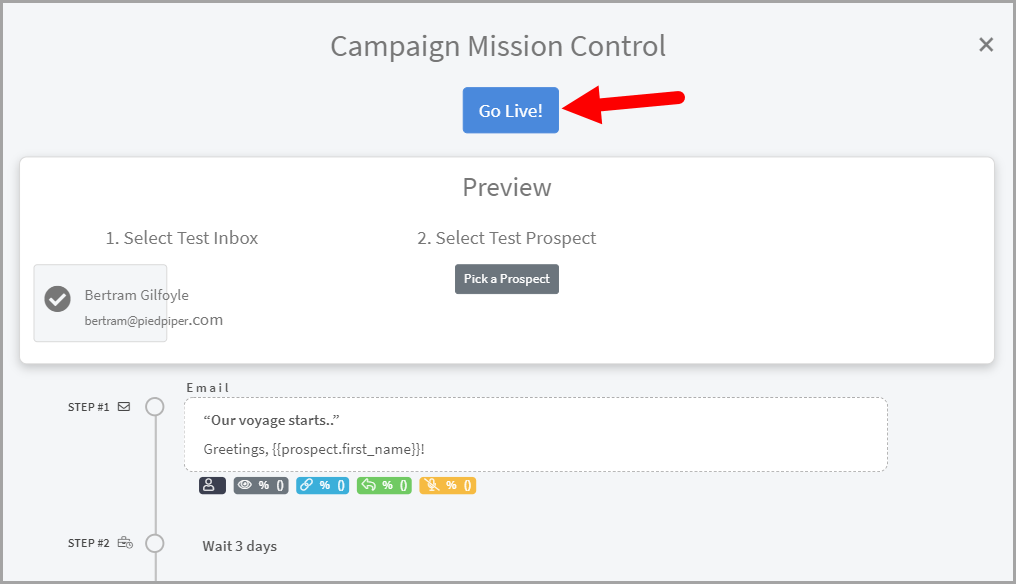Image resolution: width=1016 pixels, height=584 pixels.
Task: Click the Go Live! button
Action: point(510,111)
